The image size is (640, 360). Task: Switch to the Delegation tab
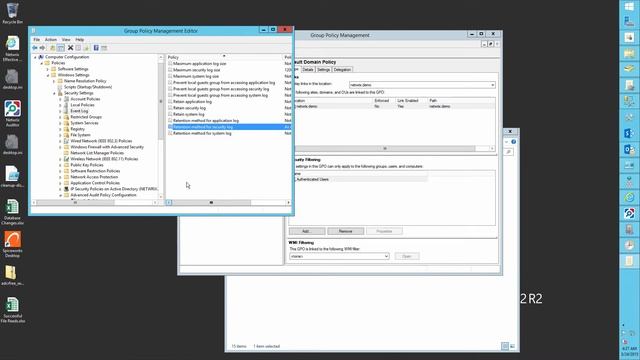tap(342, 70)
